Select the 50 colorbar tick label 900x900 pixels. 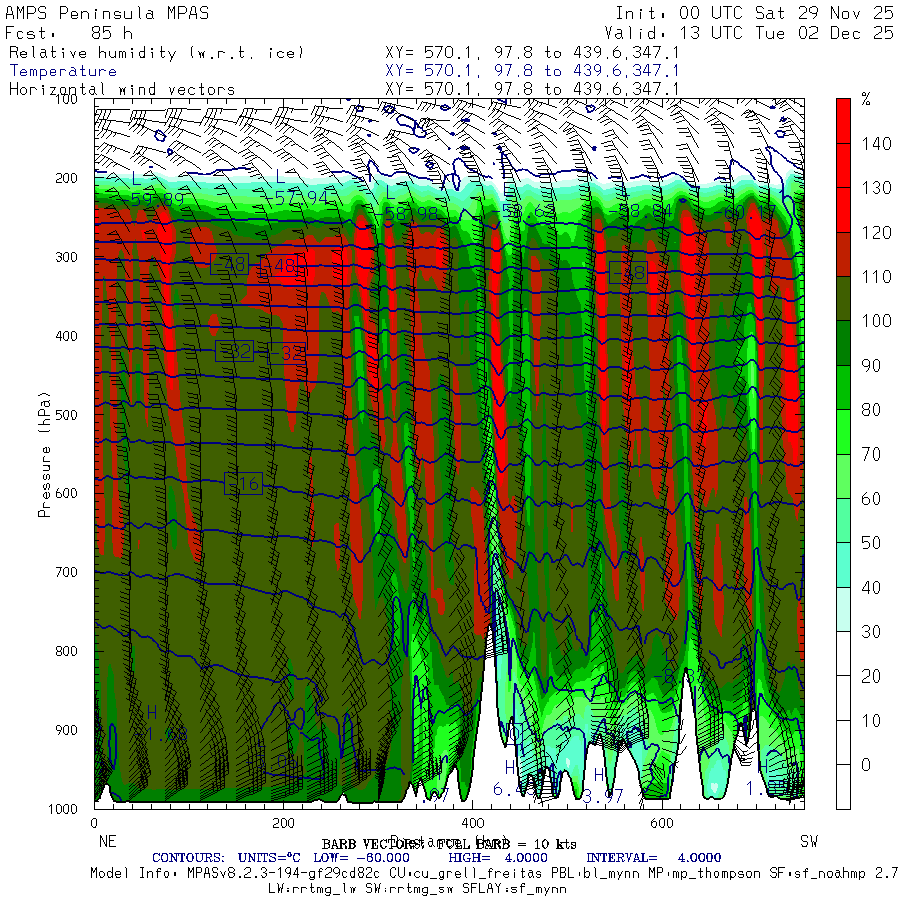[x=871, y=543]
